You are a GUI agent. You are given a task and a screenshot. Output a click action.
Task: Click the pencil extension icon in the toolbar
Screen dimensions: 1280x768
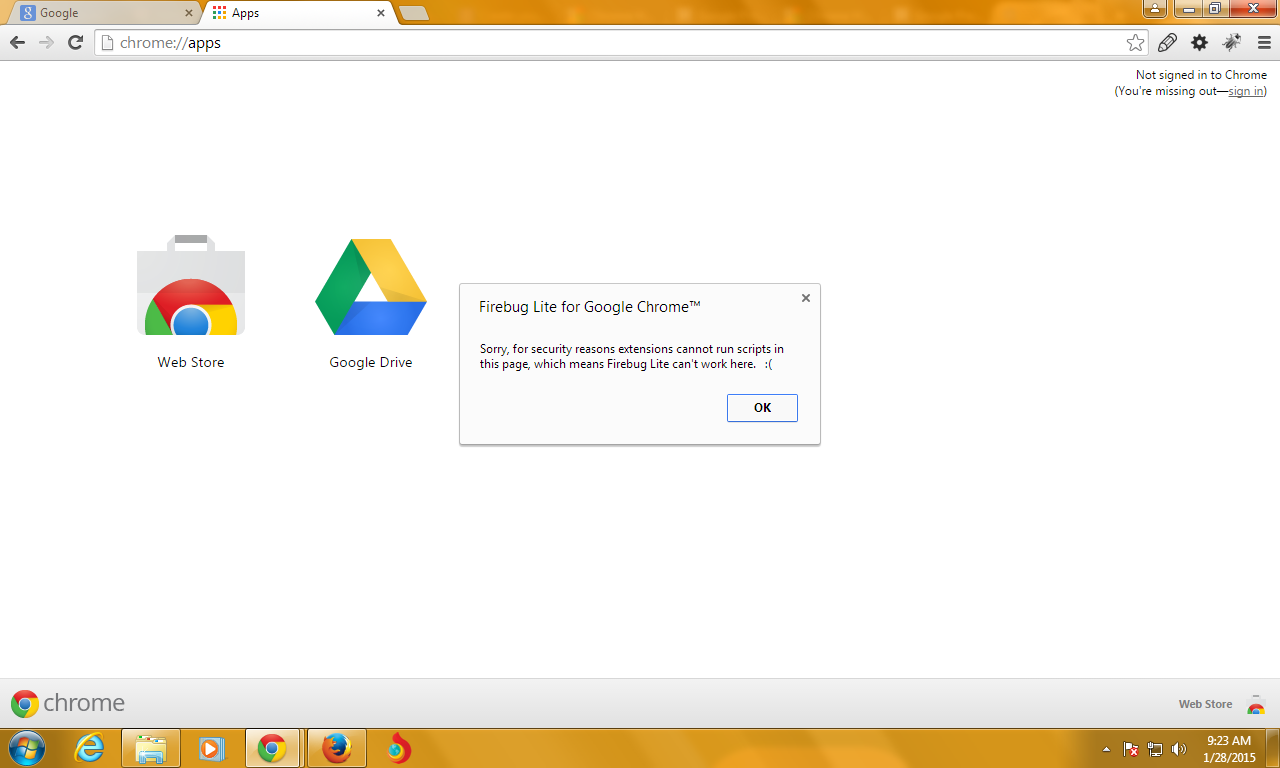[1167, 43]
